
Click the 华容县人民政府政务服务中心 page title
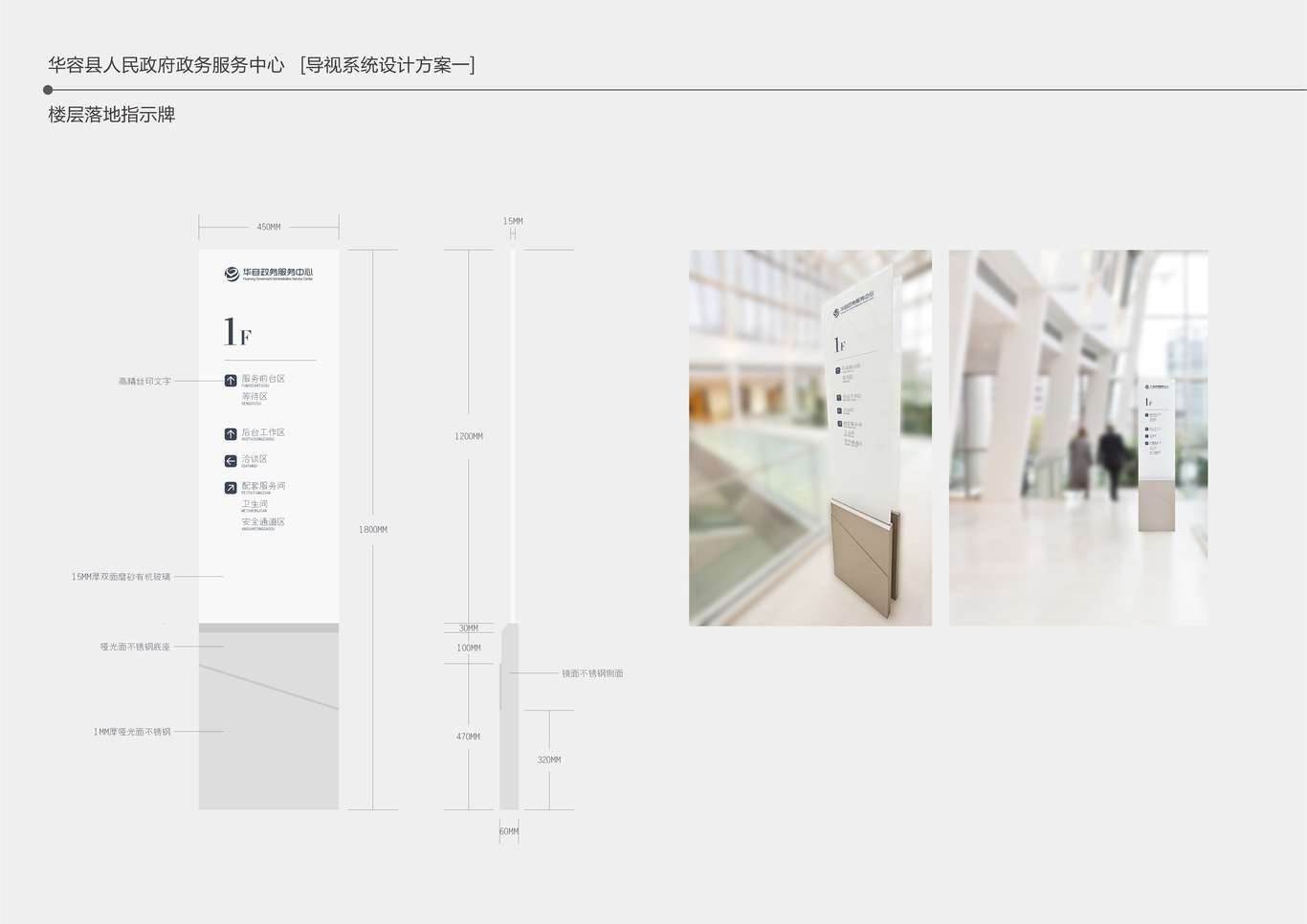(166, 65)
